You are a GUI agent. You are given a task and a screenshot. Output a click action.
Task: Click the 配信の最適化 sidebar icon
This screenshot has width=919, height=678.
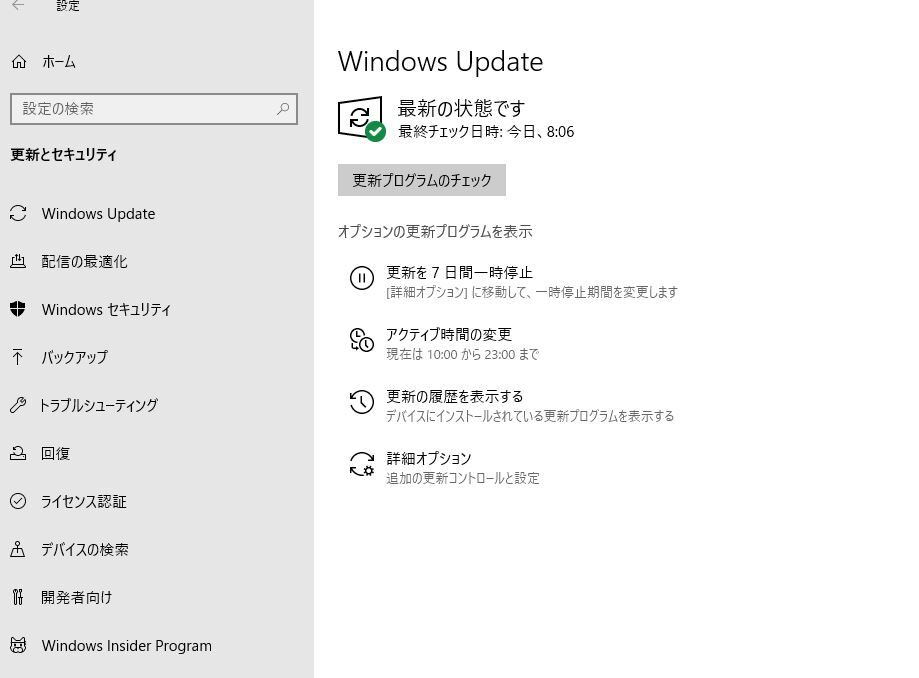pos(18,261)
